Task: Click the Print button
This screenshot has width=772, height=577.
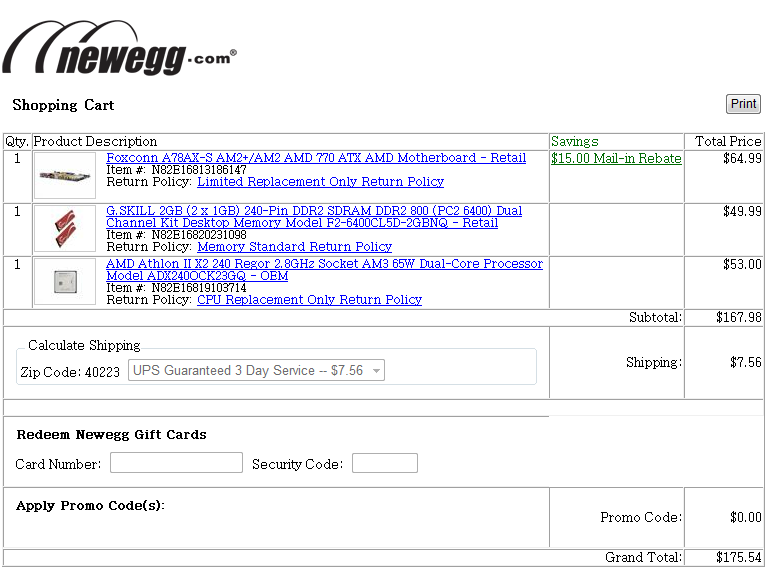Action: pyautogui.click(x=743, y=104)
